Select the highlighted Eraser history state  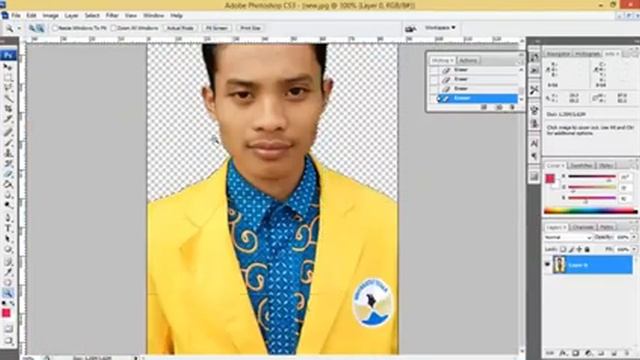[x=477, y=98]
